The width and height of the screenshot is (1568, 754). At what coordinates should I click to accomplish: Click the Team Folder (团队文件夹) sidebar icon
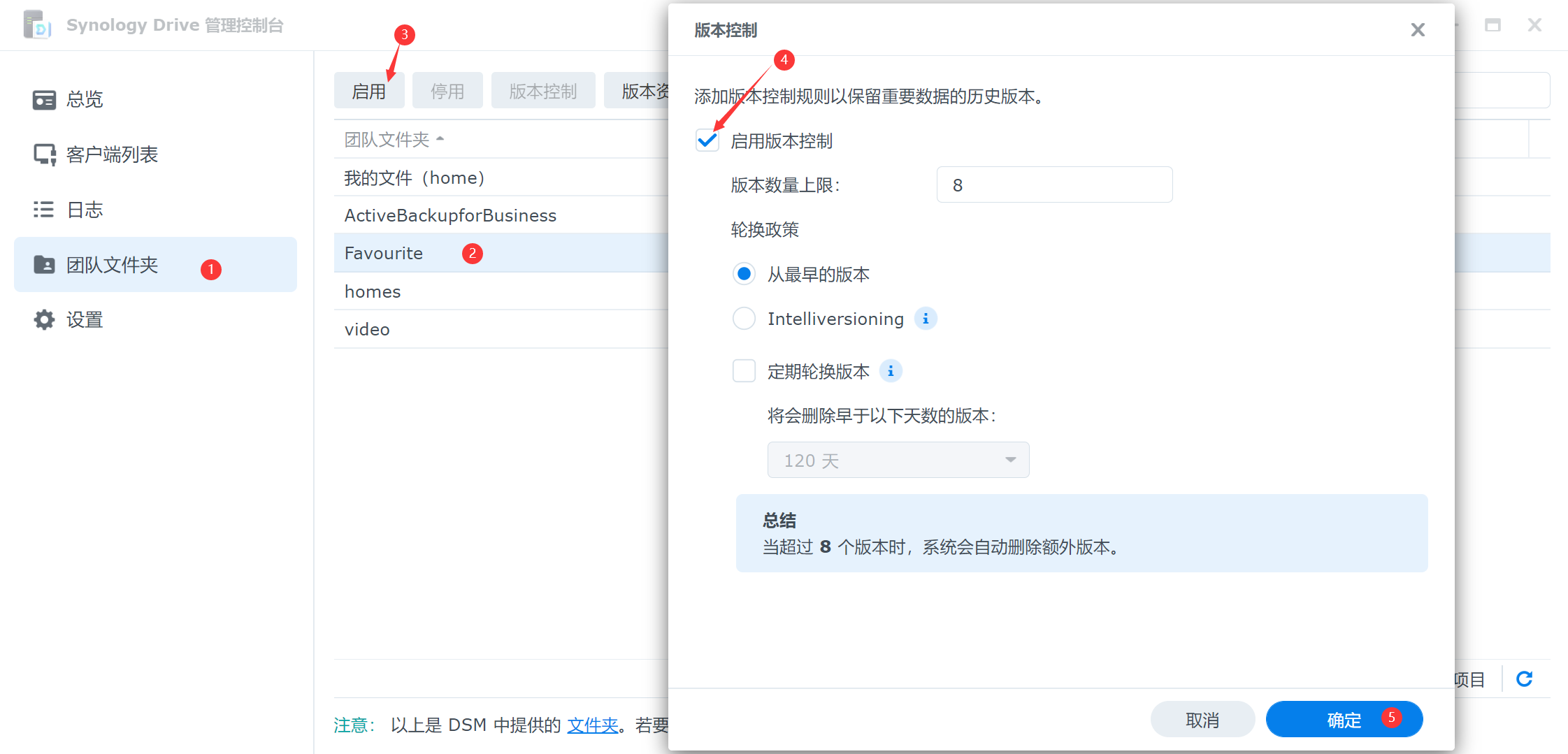[44, 265]
